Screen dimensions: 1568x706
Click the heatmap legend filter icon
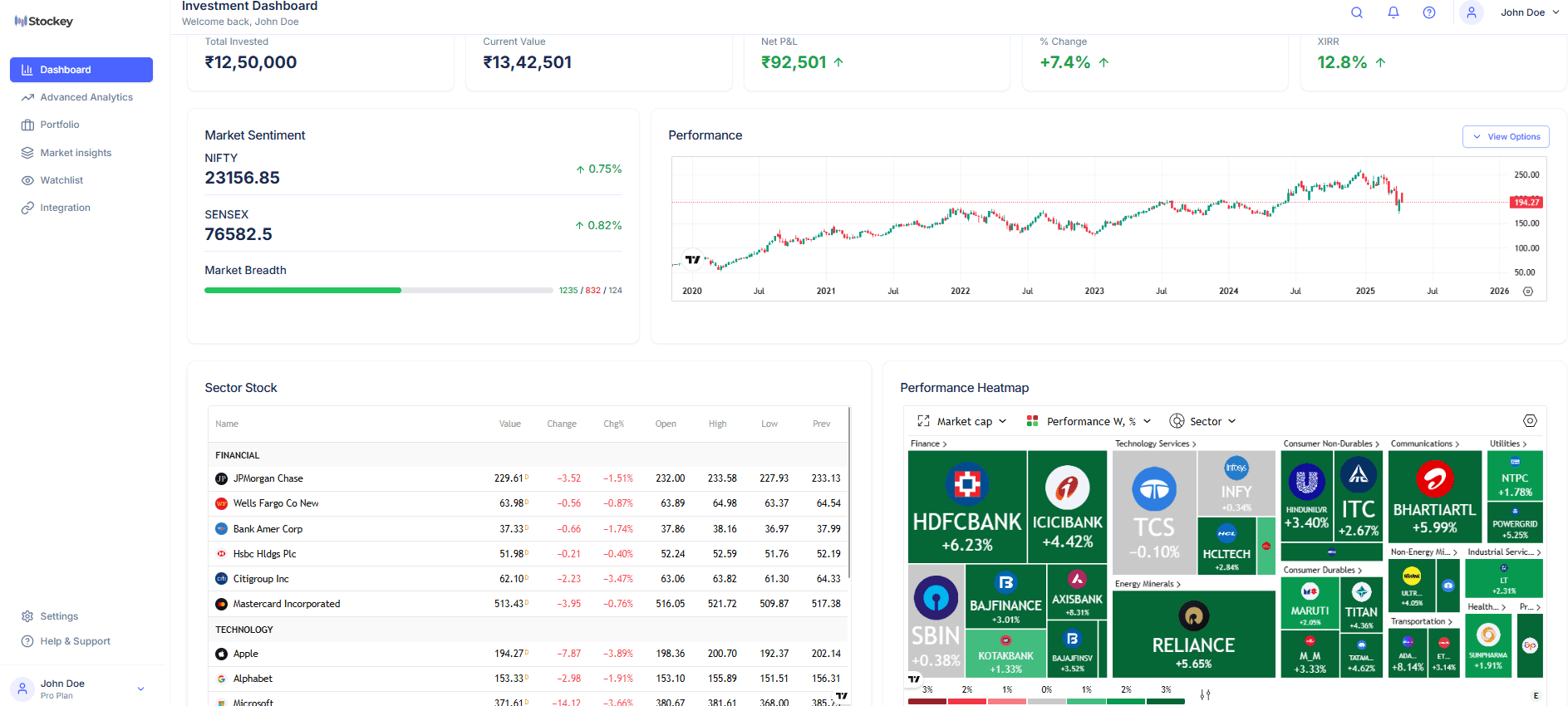coord(1205,694)
